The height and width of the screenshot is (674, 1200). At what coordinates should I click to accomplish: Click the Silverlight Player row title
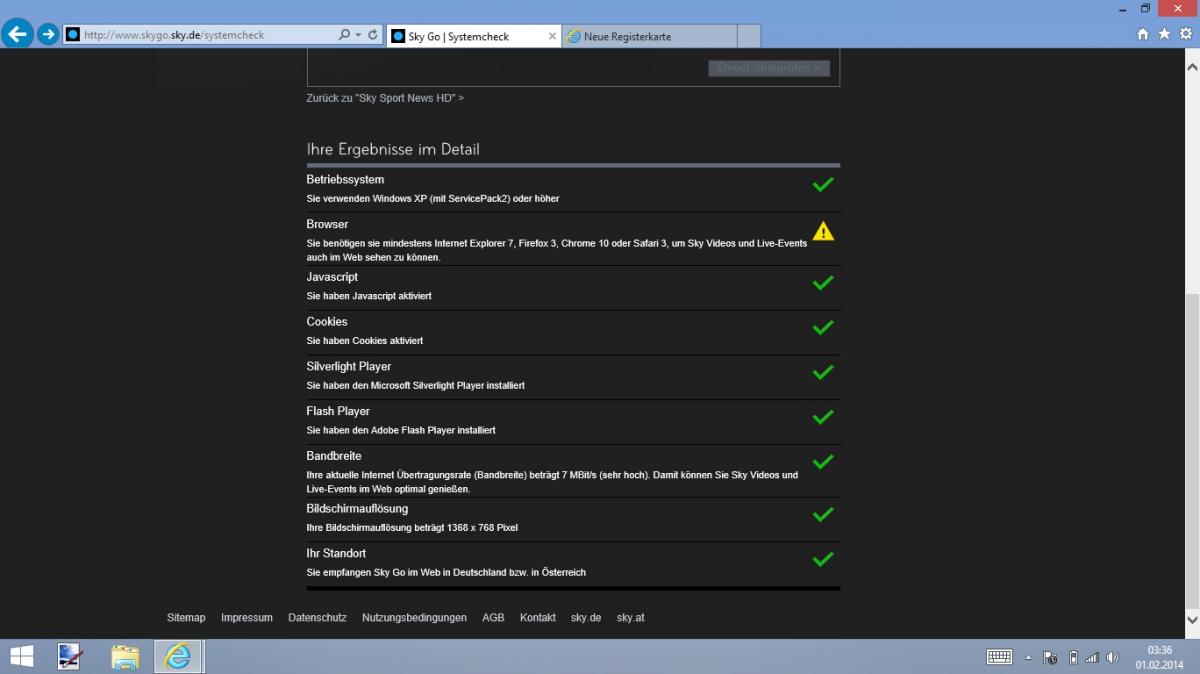(x=349, y=367)
